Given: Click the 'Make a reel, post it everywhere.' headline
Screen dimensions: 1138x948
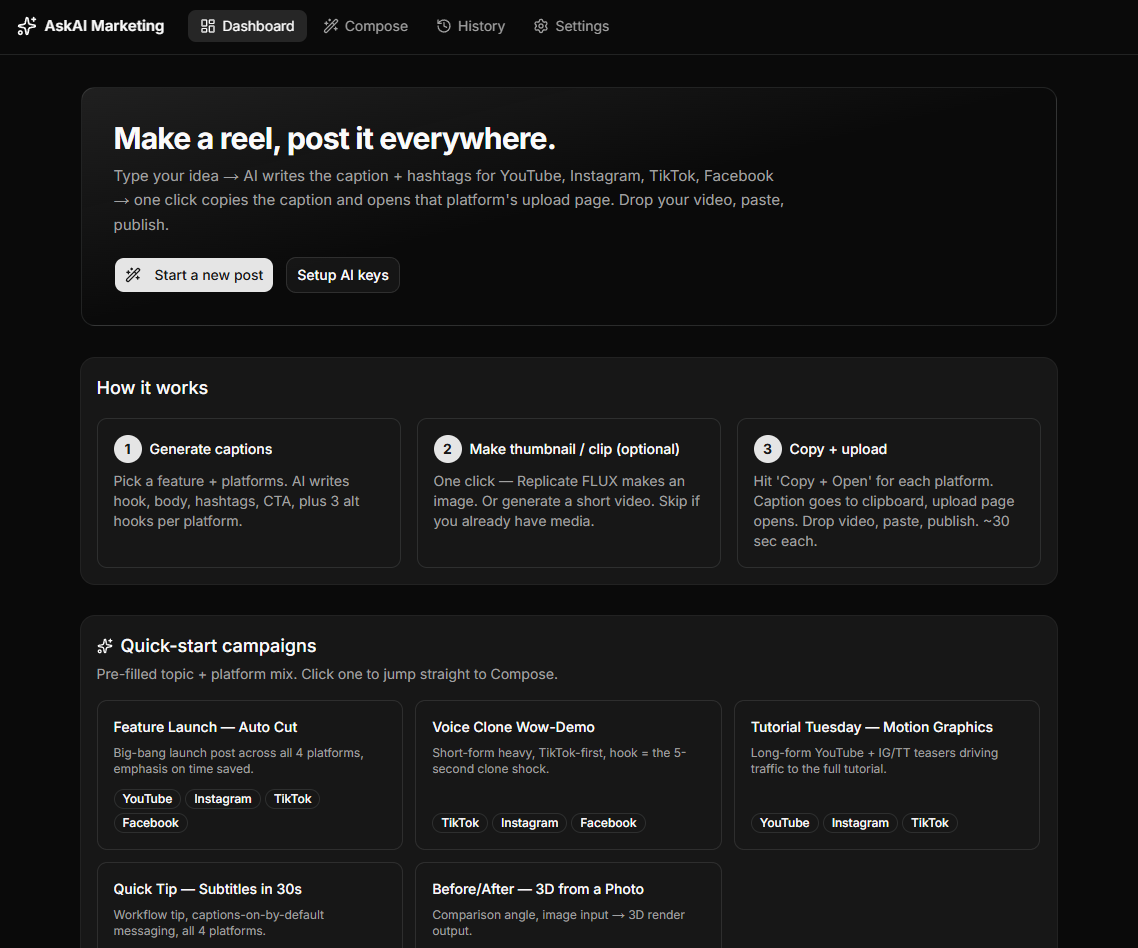Looking at the screenshot, I should click(x=335, y=139).
